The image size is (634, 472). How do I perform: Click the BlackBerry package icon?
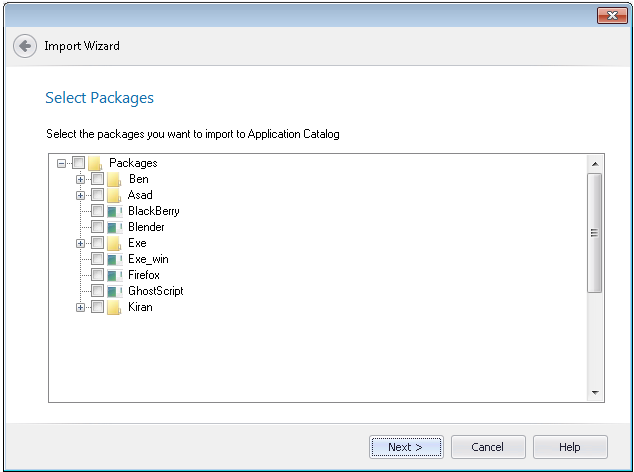coord(114,211)
